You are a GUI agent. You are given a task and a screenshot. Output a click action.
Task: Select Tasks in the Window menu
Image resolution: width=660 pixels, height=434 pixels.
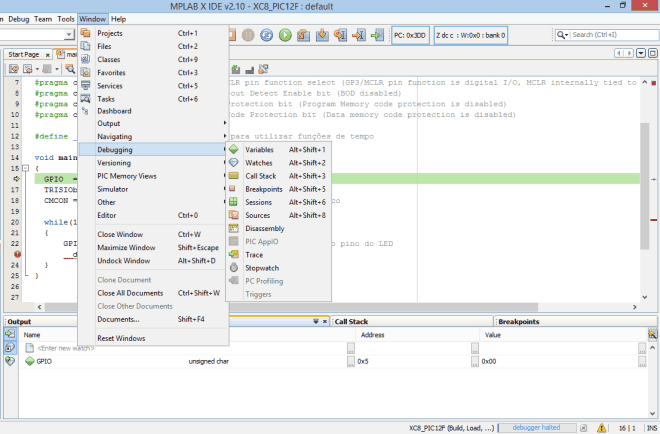pos(153,99)
